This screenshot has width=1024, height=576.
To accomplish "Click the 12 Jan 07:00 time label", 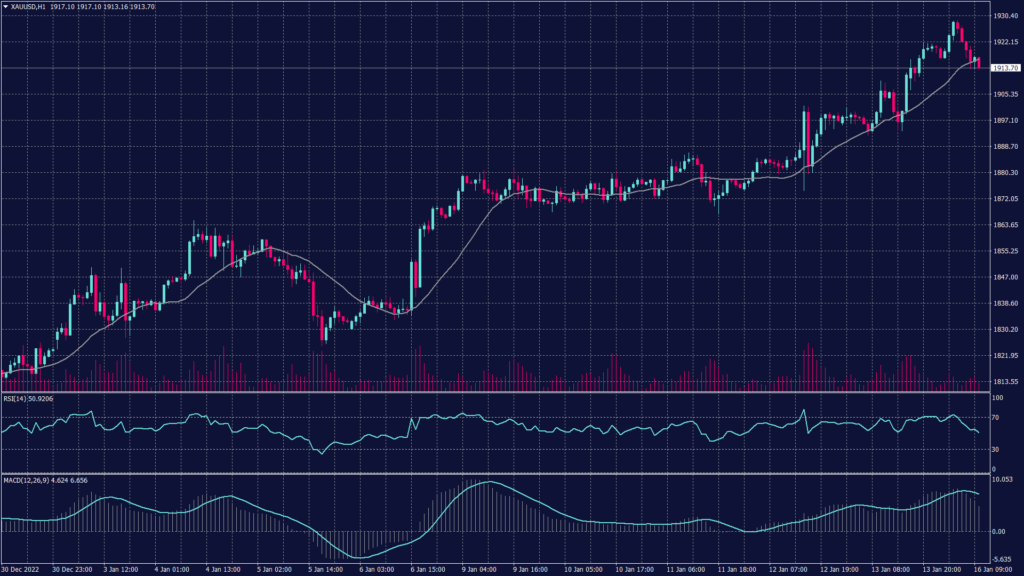I will click(788, 569).
